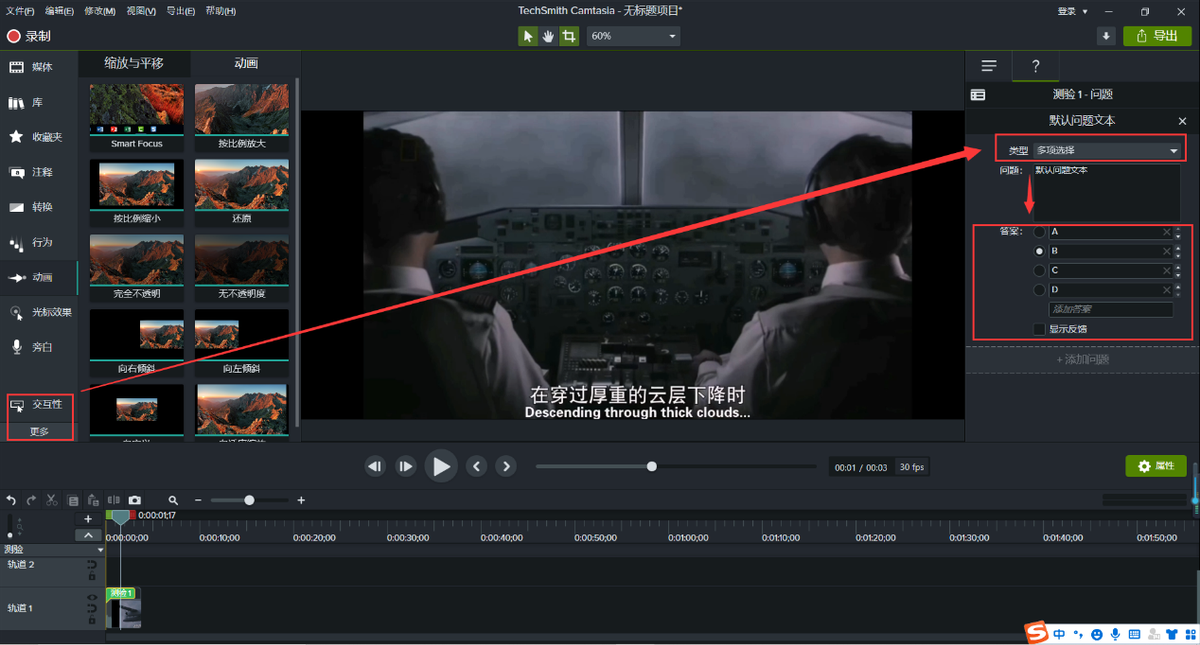This screenshot has width=1200, height=645.
Task: Open the quiz options list panel icon
Action: click(989, 66)
